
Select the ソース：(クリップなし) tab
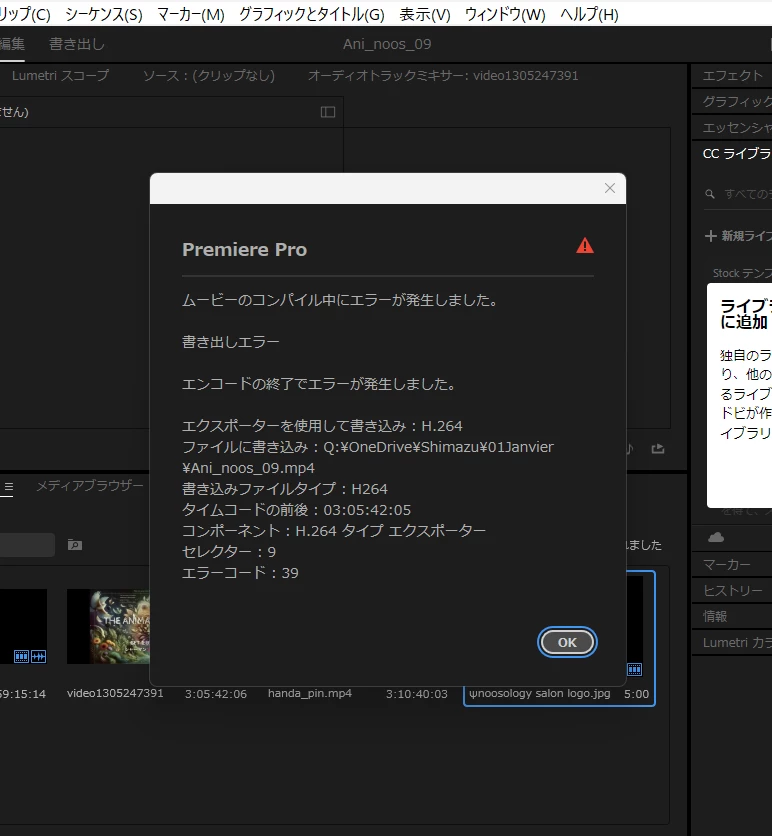[x=208, y=76]
